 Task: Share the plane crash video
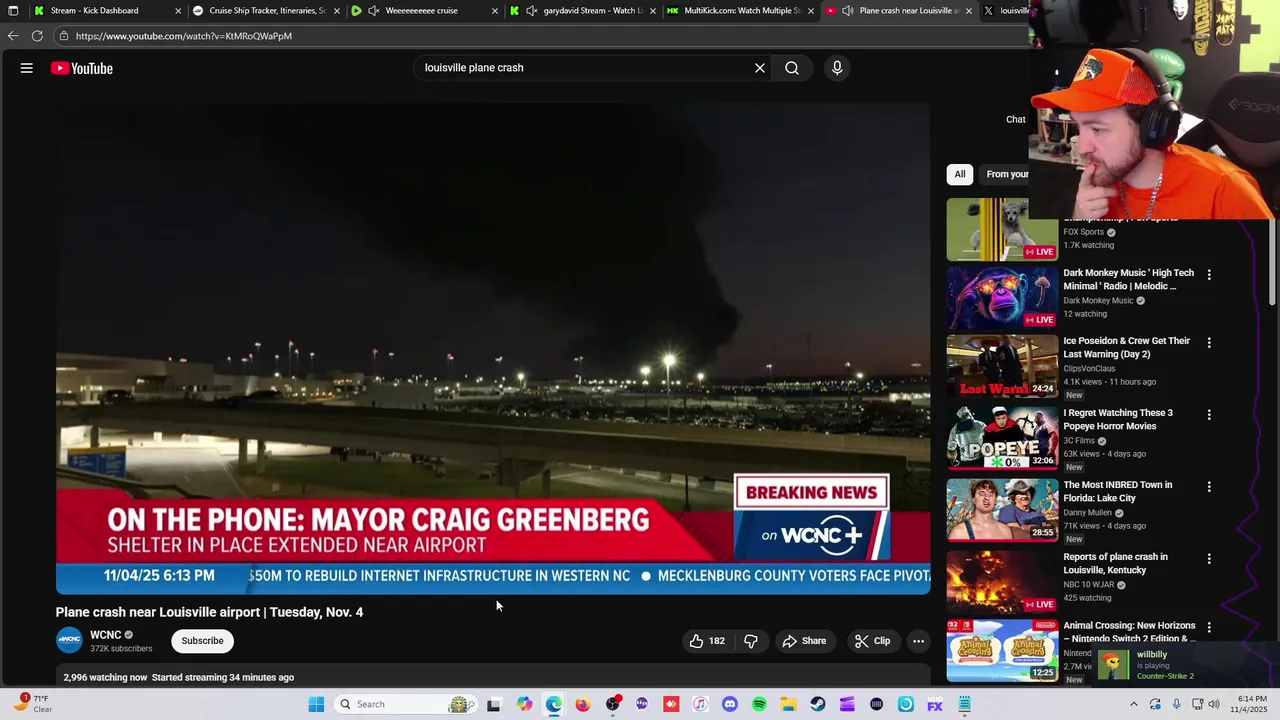(804, 641)
